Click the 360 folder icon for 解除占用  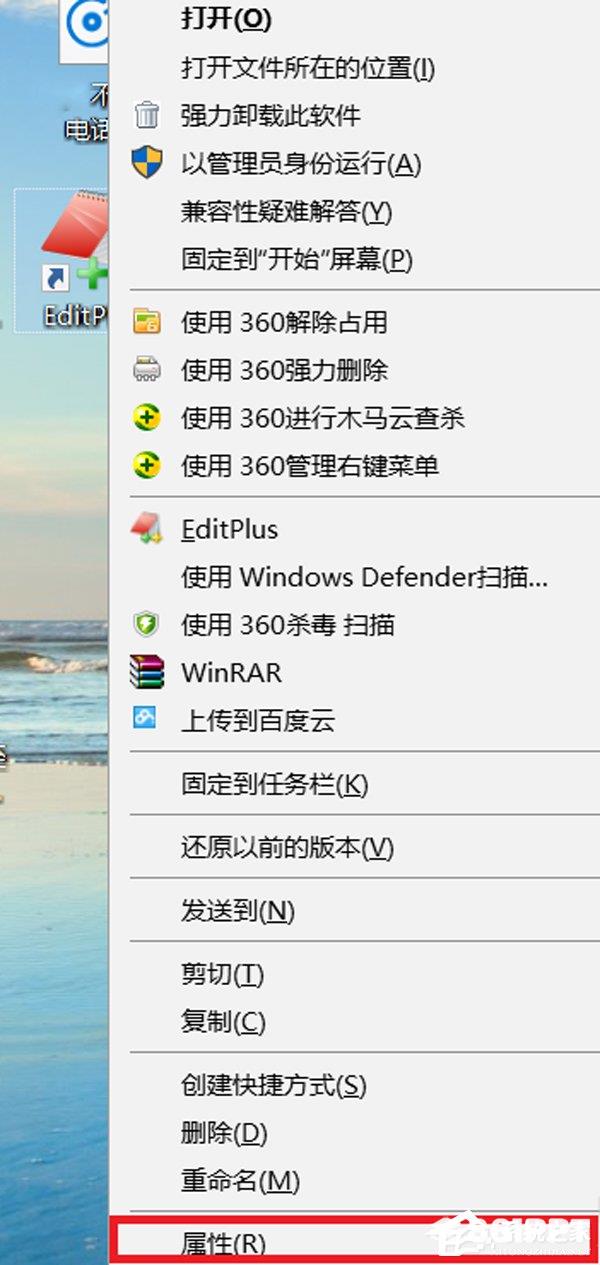tap(147, 322)
